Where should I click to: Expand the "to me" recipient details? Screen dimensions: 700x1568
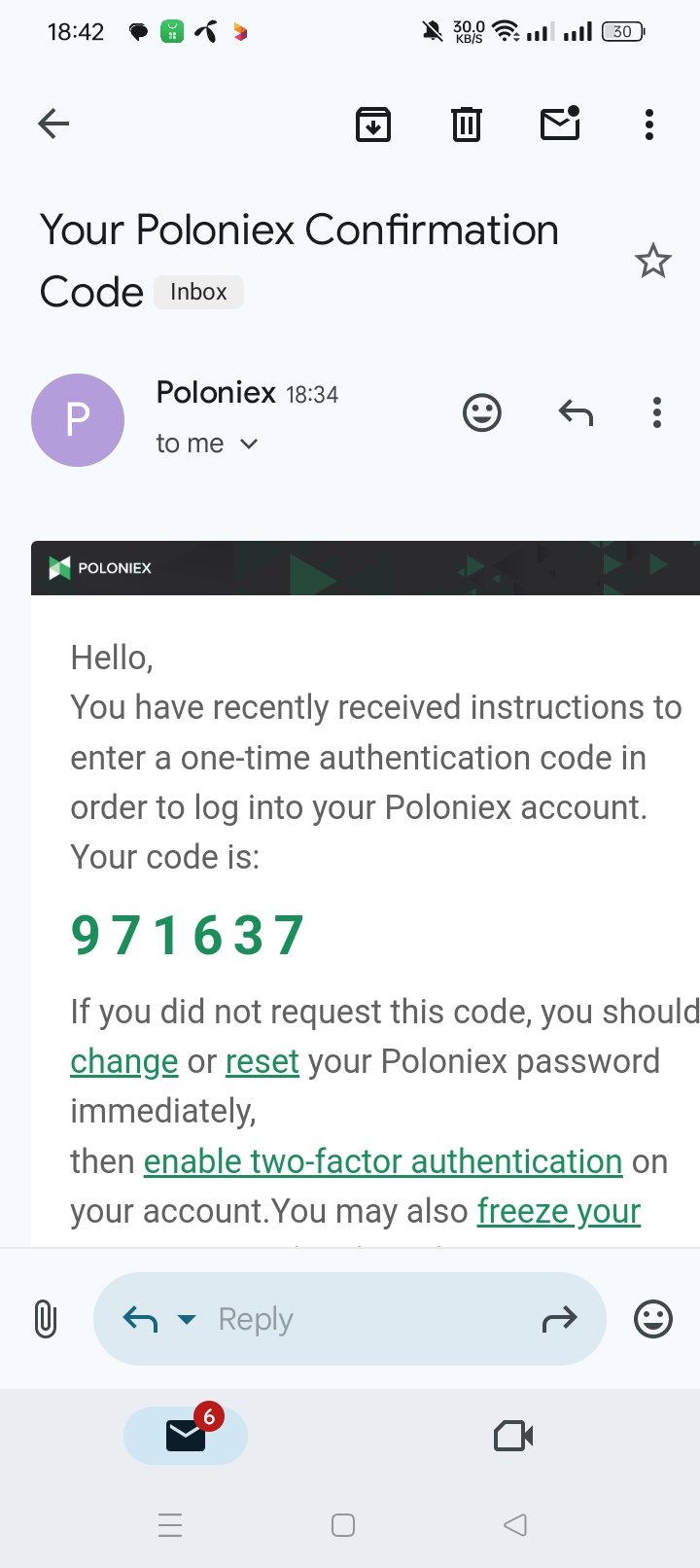point(207,444)
